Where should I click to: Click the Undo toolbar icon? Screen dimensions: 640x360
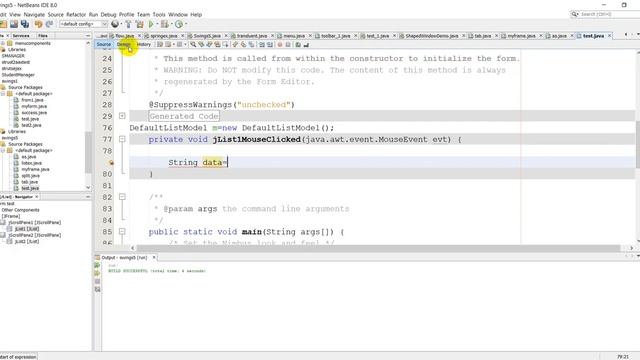(38, 24)
